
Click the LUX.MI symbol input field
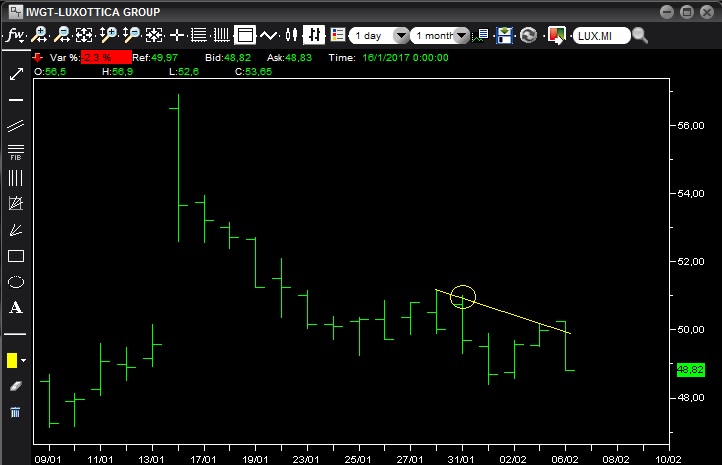601,36
